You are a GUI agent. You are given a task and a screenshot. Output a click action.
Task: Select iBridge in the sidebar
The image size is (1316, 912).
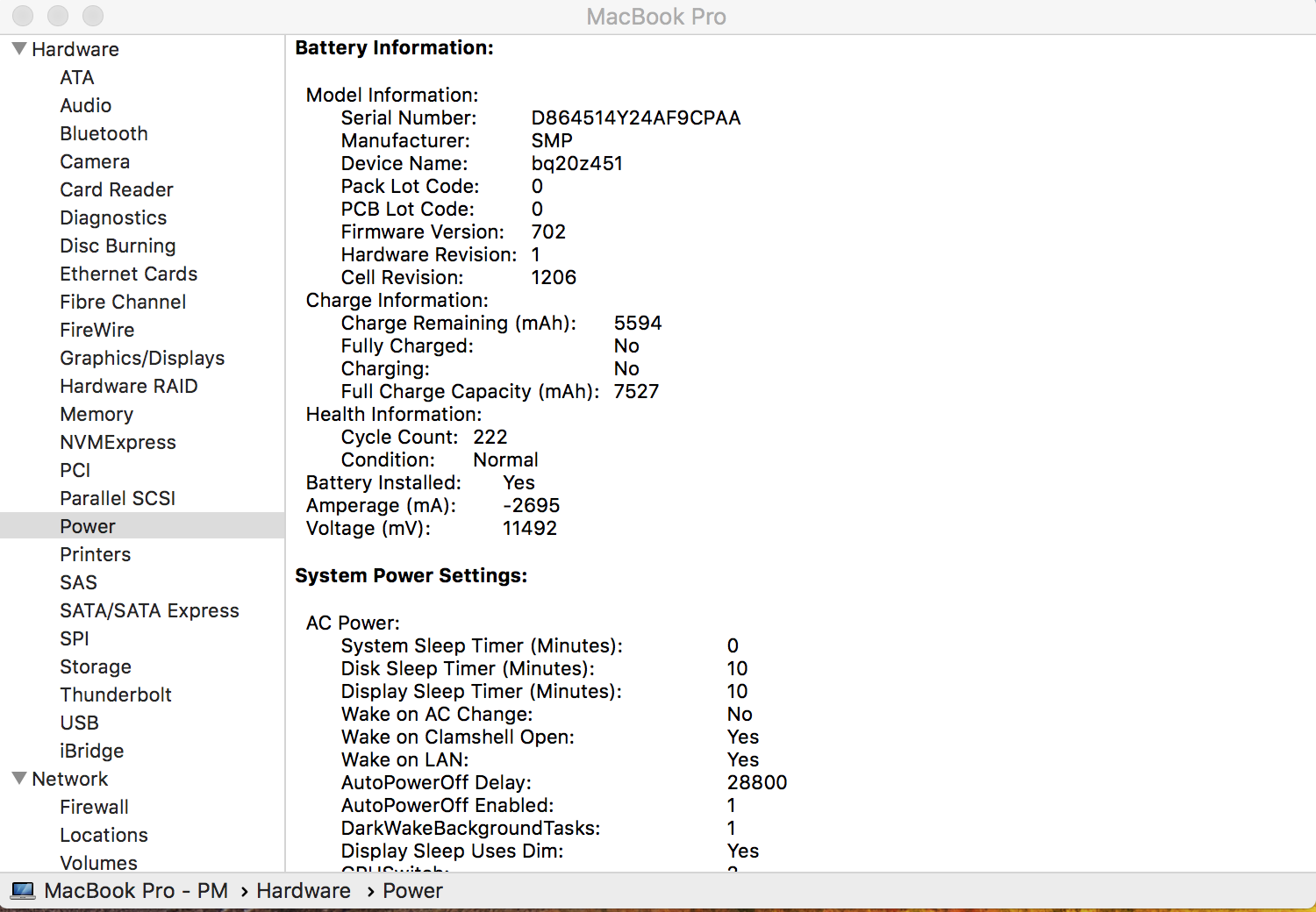(x=92, y=751)
